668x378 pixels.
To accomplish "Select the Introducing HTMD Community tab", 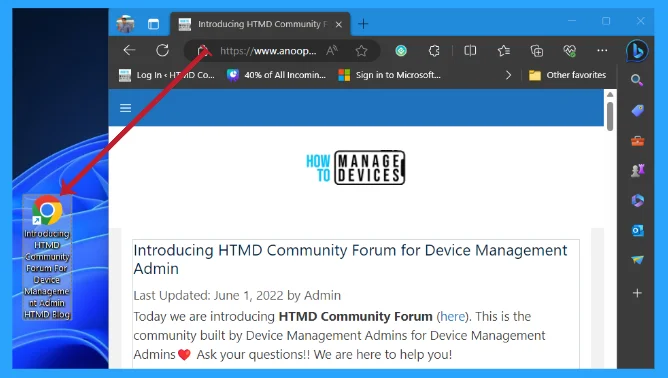I will tap(260, 24).
